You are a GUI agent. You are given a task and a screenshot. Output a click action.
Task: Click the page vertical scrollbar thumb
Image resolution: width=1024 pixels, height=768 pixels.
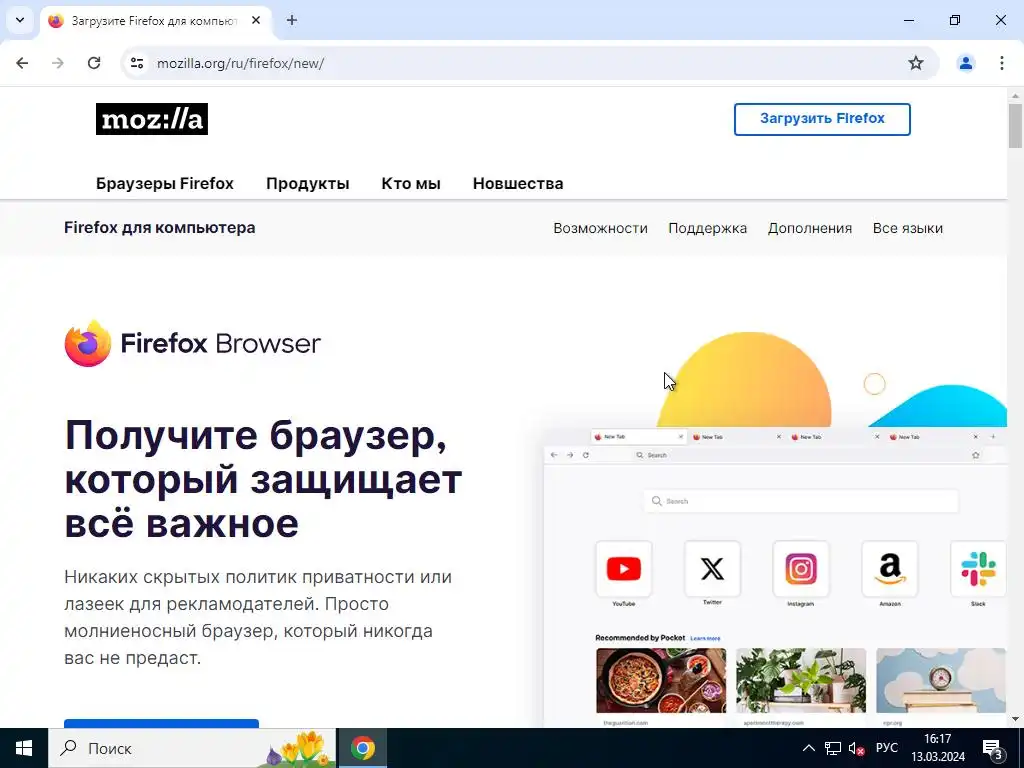1016,126
